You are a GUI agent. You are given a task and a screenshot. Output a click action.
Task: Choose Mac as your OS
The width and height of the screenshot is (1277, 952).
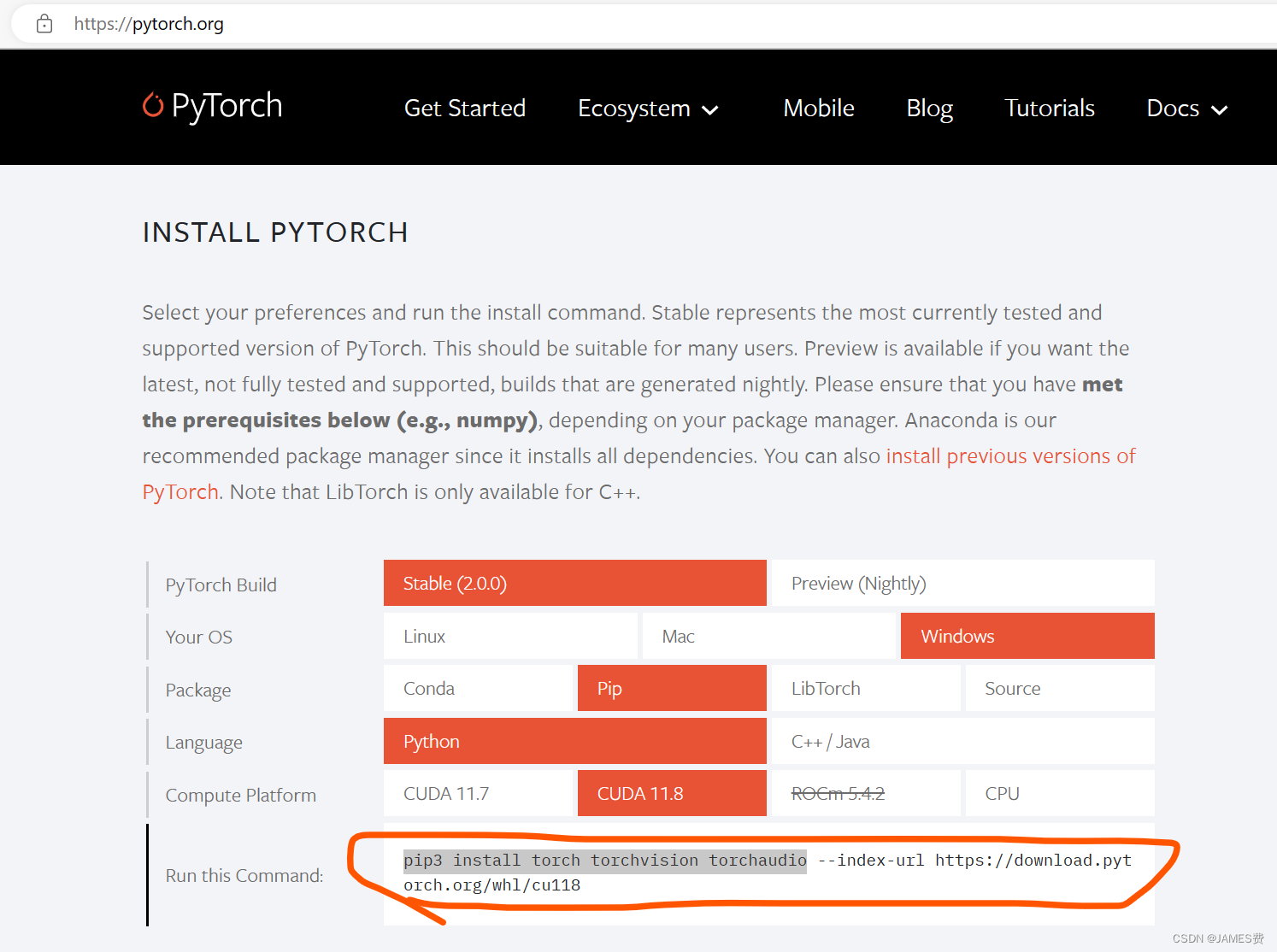(x=769, y=636)
